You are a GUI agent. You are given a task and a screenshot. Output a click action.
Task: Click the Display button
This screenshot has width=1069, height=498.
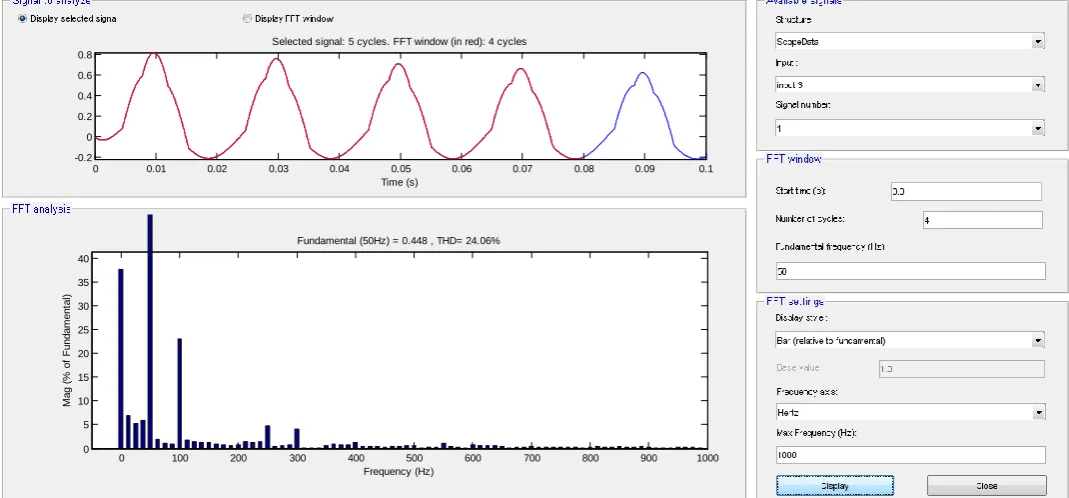pyautogui.click(x=834, y=486)
